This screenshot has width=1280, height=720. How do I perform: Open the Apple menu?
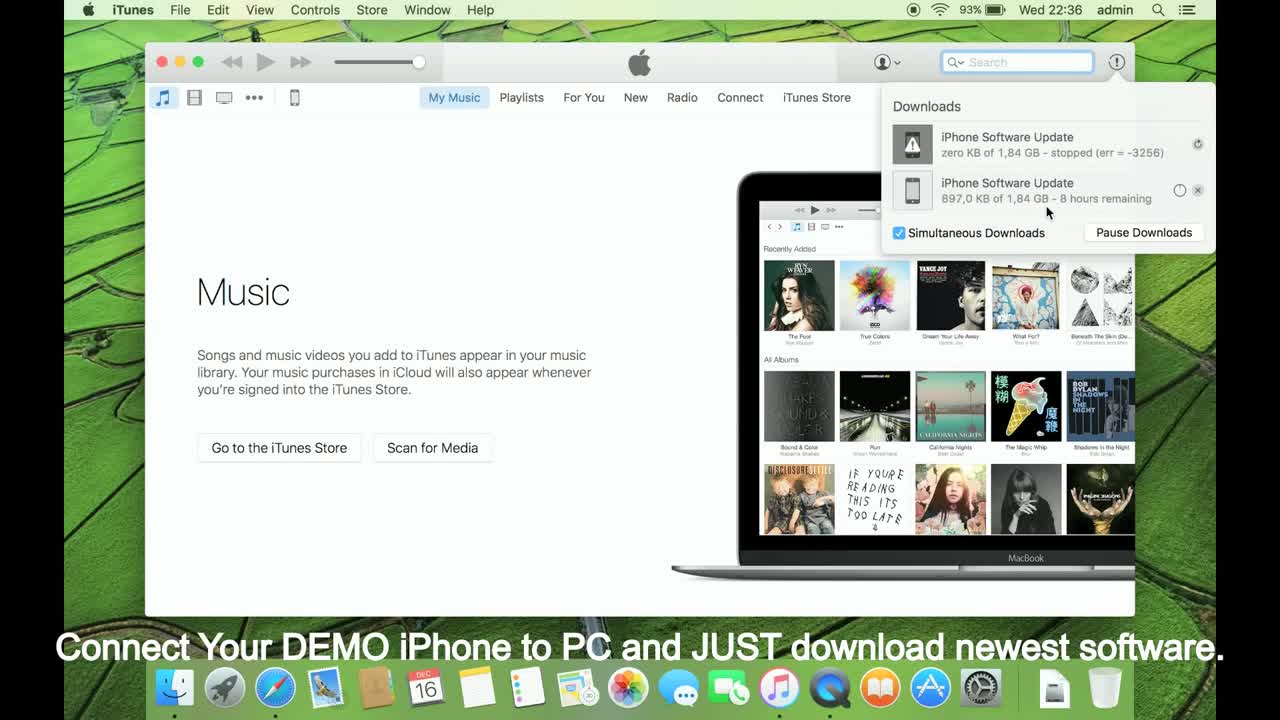click(x=88, y=10)
